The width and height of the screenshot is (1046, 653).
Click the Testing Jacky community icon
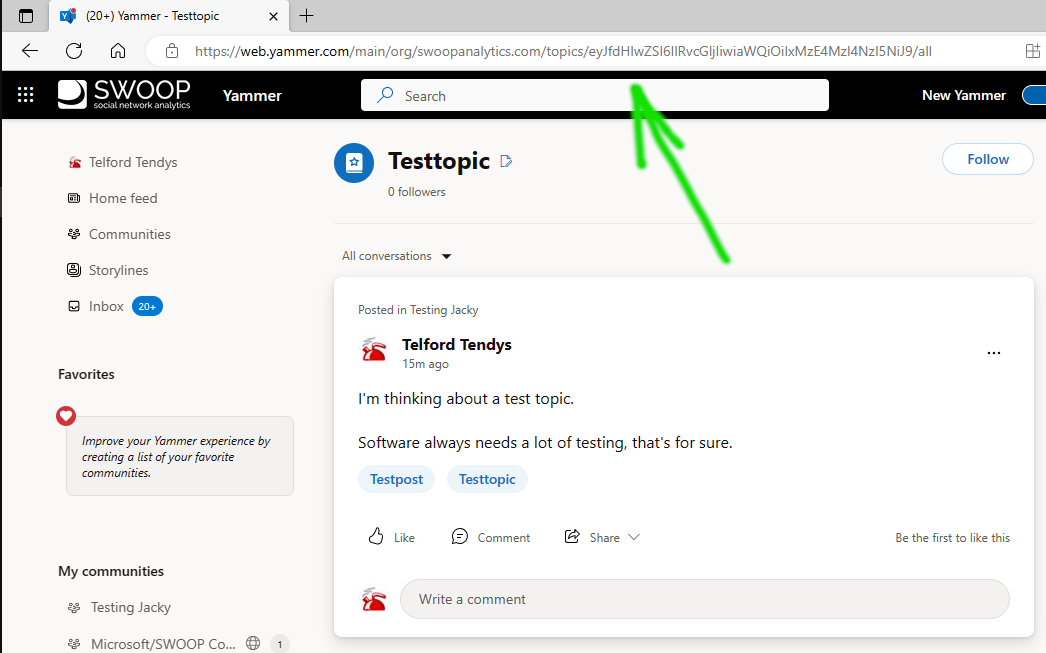pos(74,608)
